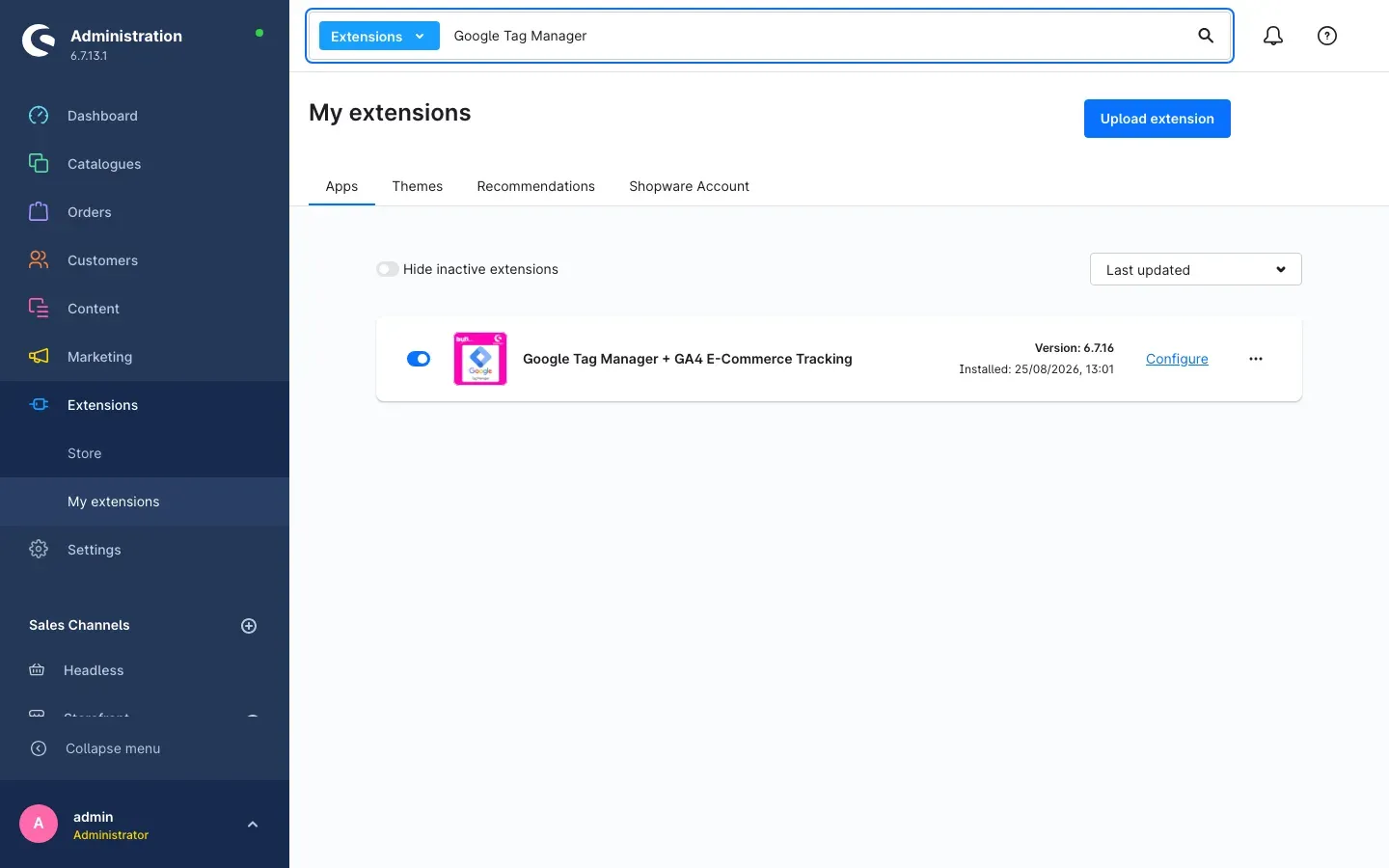
Task: Open the Dashboard icon in sidebar
Action: 39,116
